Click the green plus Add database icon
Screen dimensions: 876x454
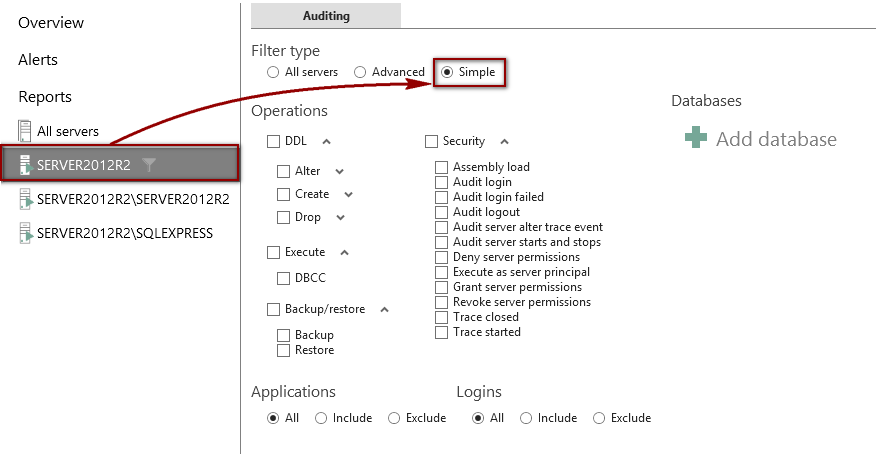pos(696,137)
